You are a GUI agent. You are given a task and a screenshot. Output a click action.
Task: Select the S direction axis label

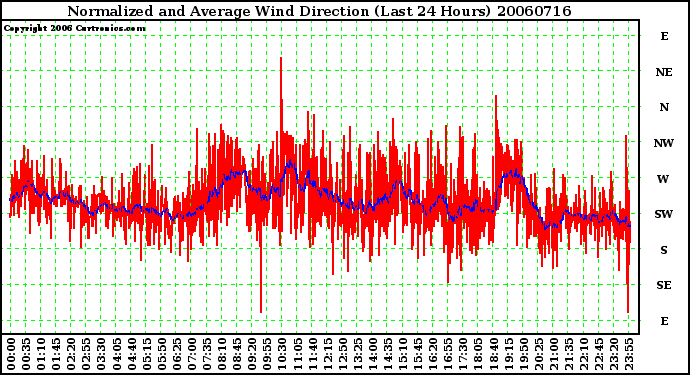(664, 250)
